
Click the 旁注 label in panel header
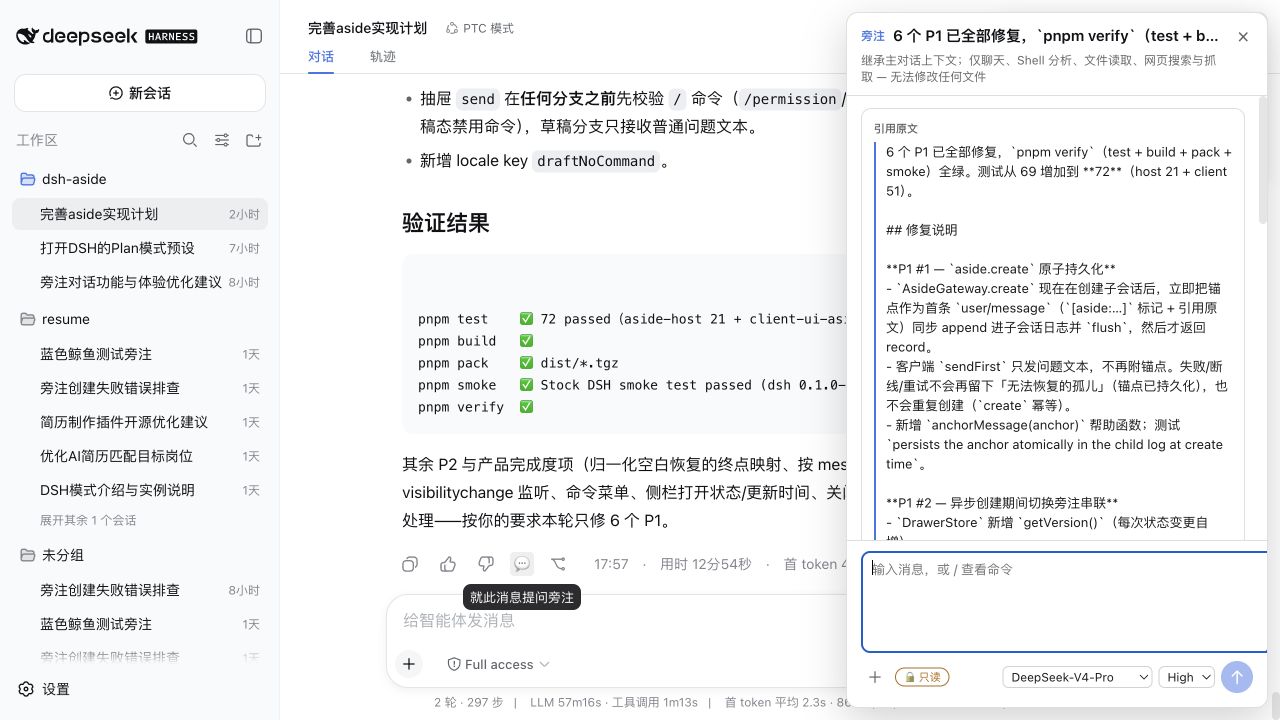coord(873,36)
